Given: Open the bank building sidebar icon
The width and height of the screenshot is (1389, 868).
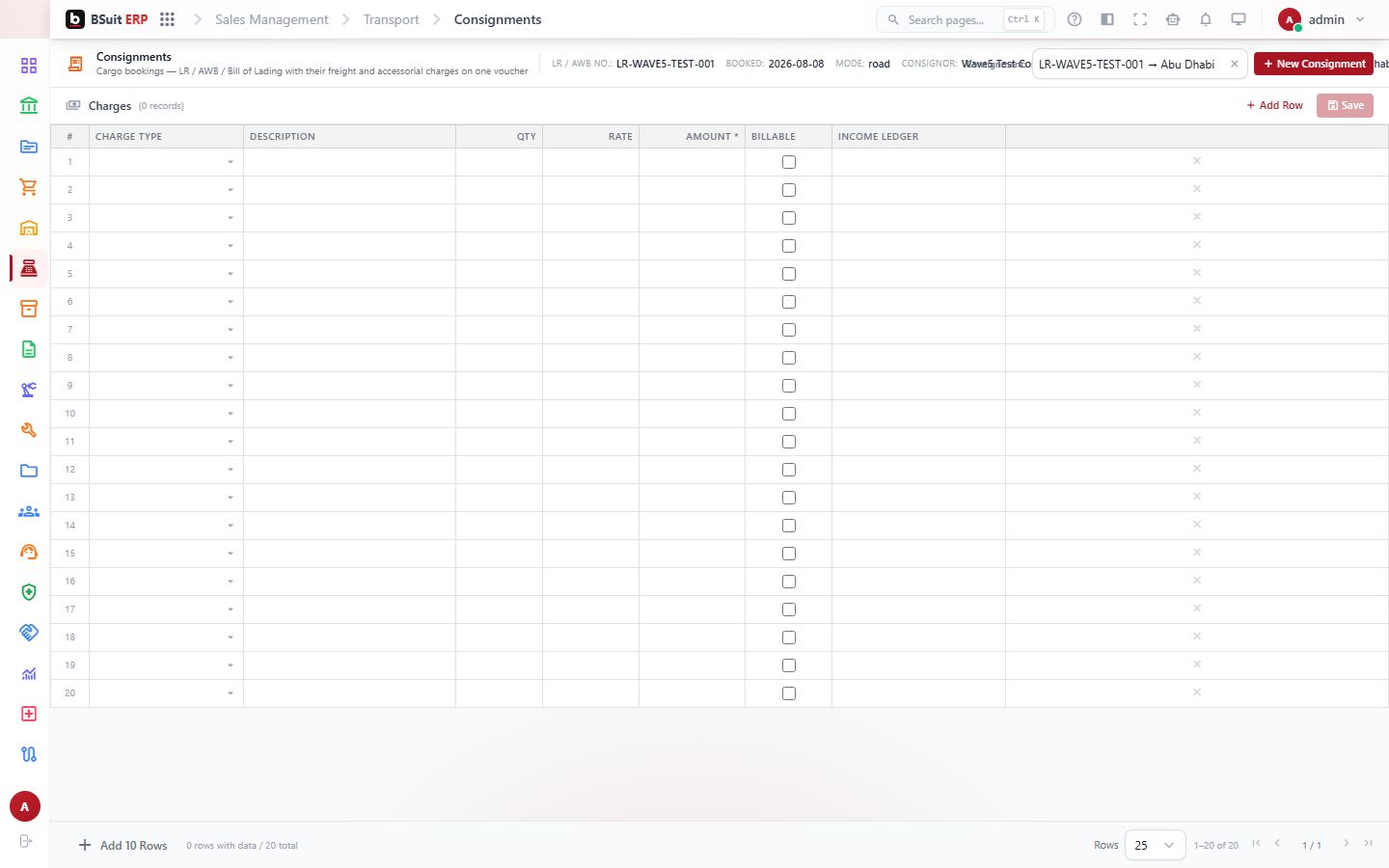Looking at the screenshot, I should [x=29, y=106].
